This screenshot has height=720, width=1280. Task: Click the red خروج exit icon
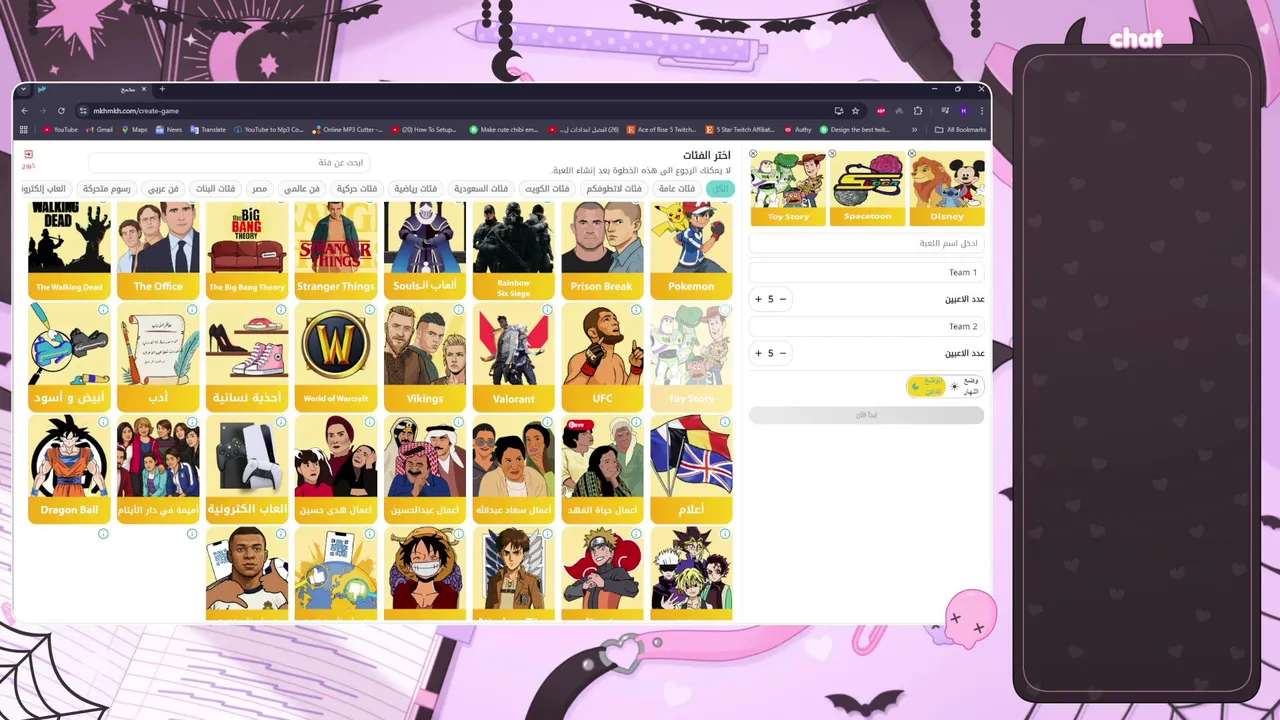pyautogui.click(x=28, y=159)
